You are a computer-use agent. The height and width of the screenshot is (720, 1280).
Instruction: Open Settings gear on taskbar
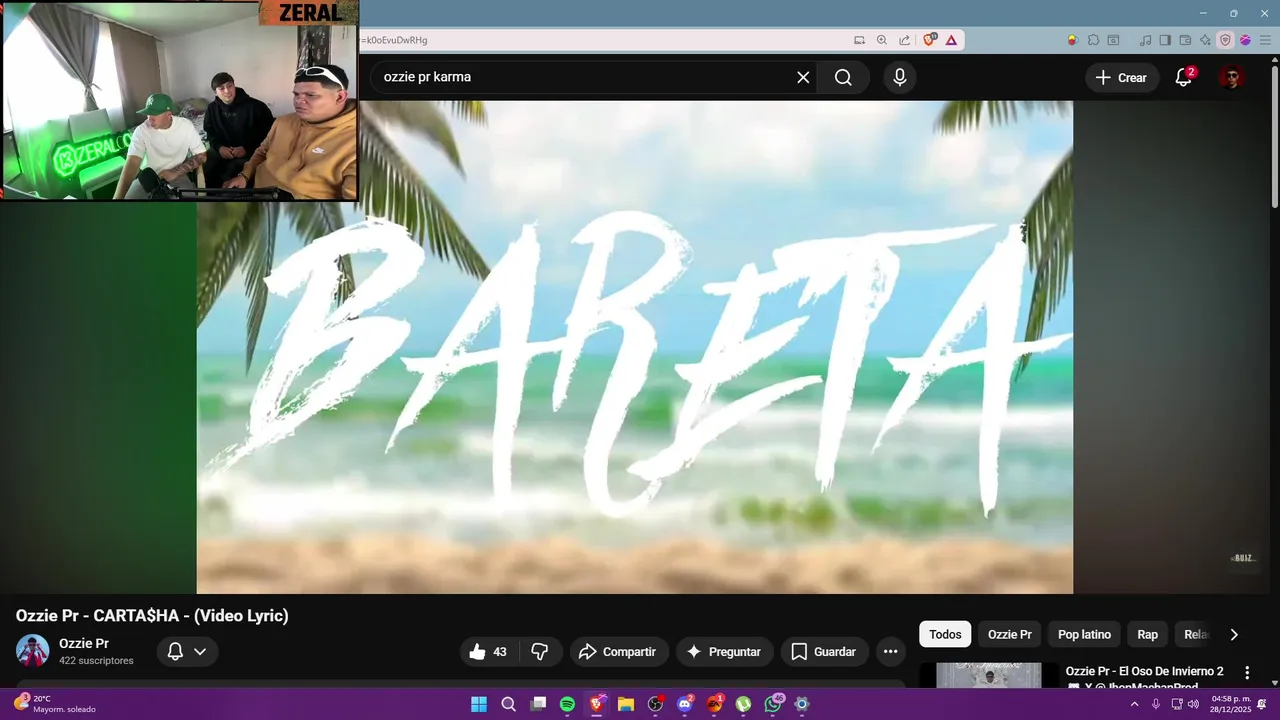click(802, 704)
